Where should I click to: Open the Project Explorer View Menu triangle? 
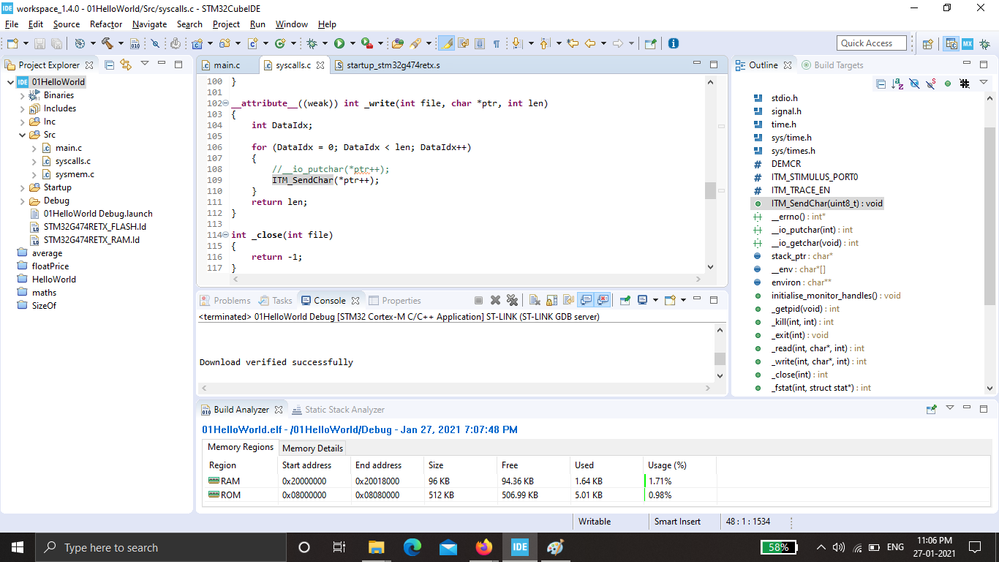click(145, 64)
